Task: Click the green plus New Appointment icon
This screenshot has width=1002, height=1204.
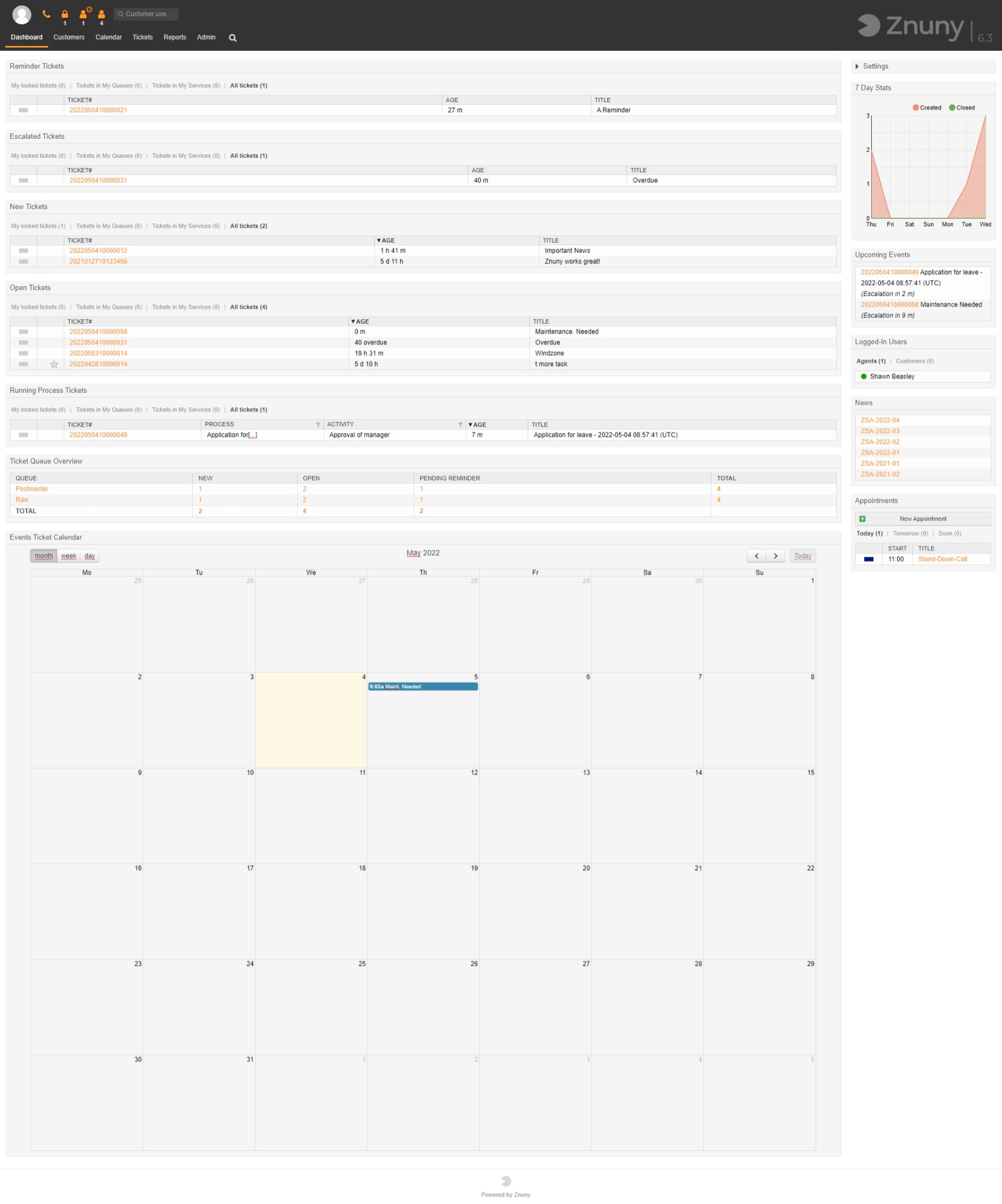Action: 862,519
